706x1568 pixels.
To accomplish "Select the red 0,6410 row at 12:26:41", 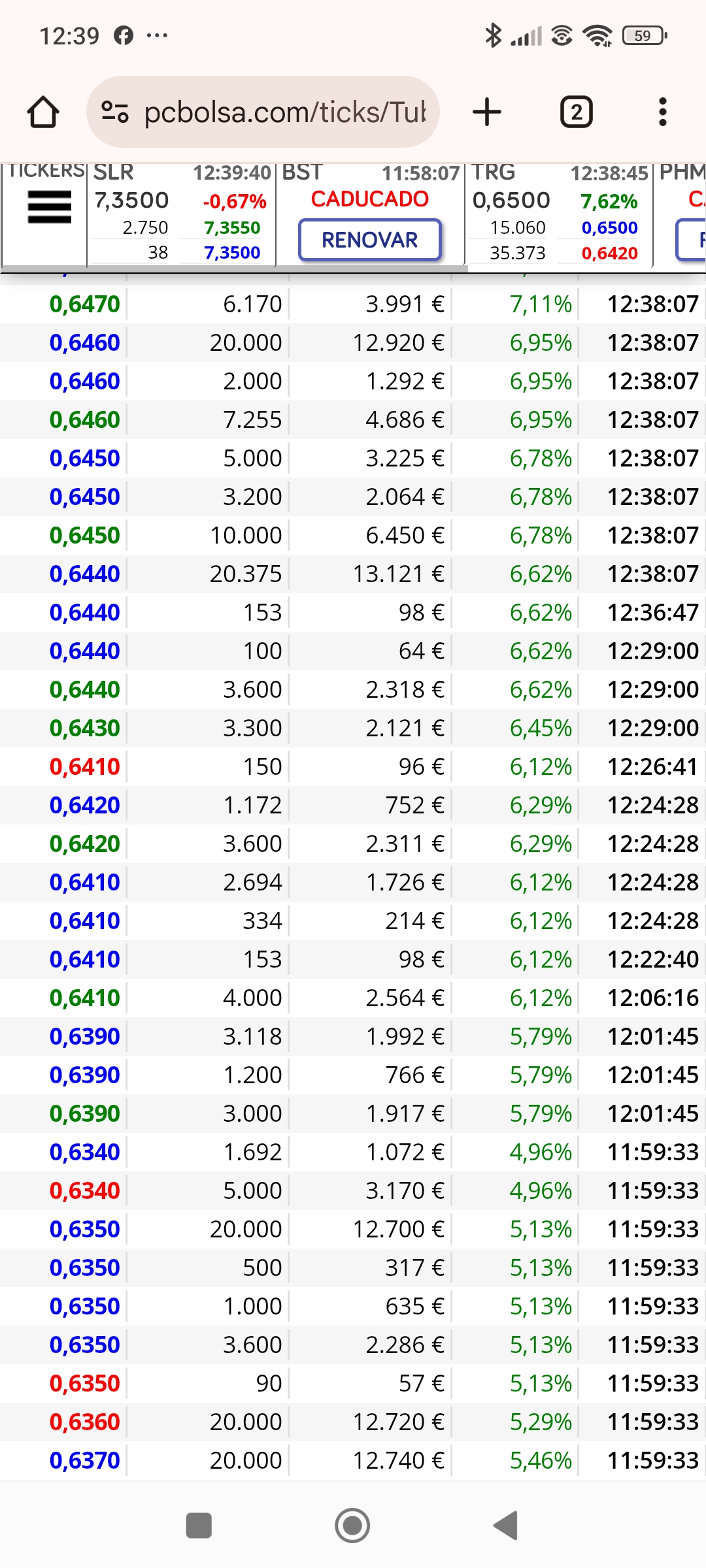I will pos(353,766).
